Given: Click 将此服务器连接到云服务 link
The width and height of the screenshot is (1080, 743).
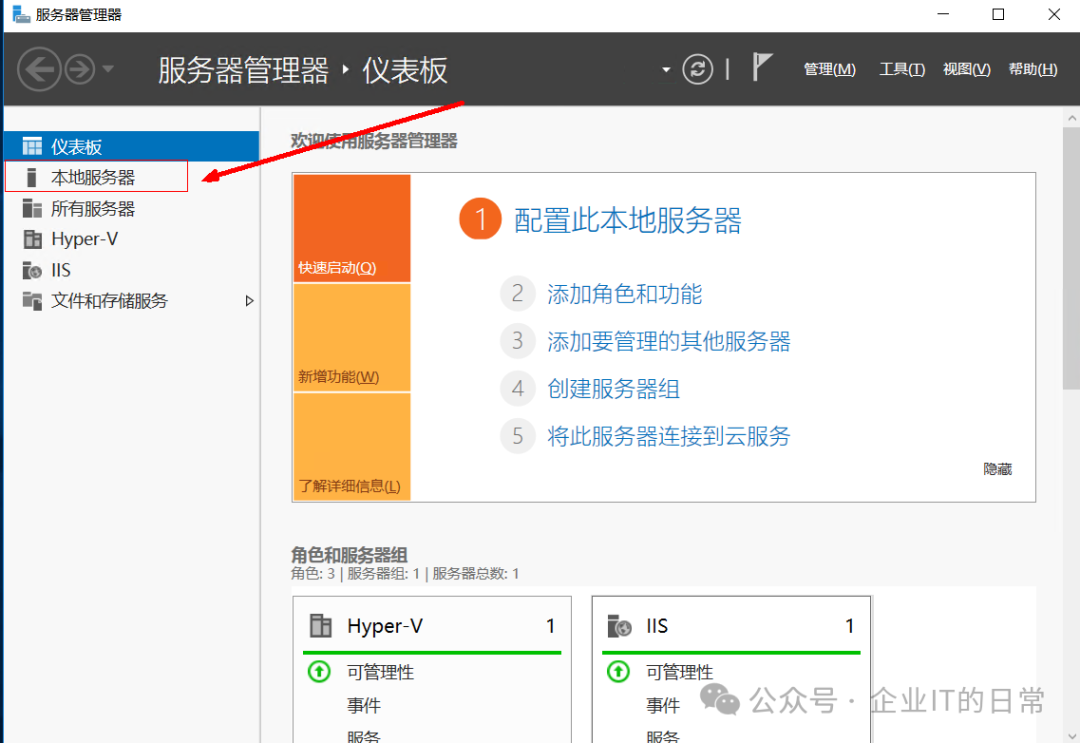Looking at the screenshot, I should coord(669,436).
